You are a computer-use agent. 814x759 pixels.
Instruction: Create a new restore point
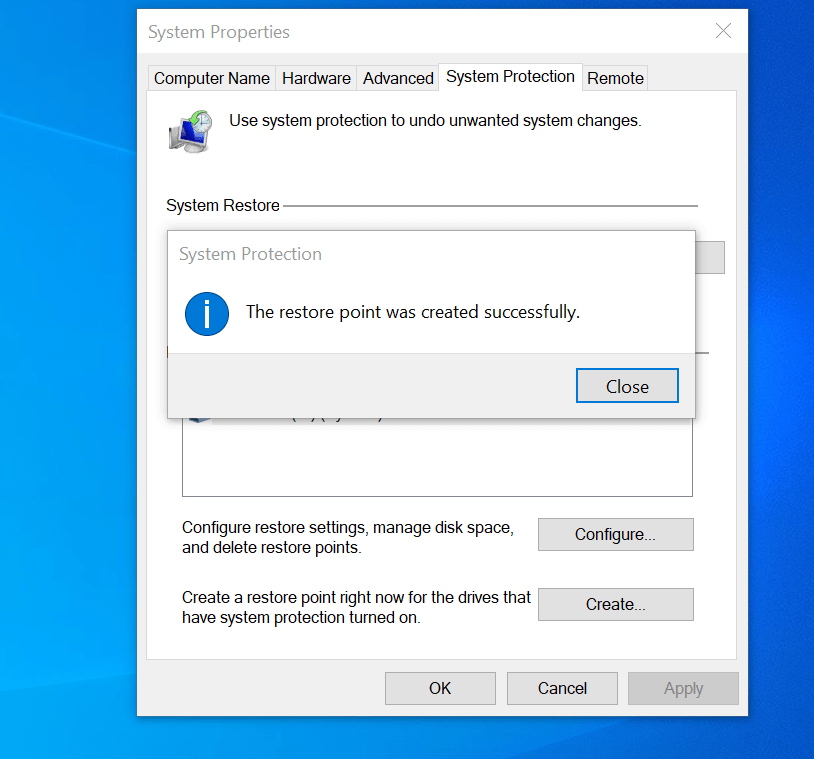[x=615, y=604]
